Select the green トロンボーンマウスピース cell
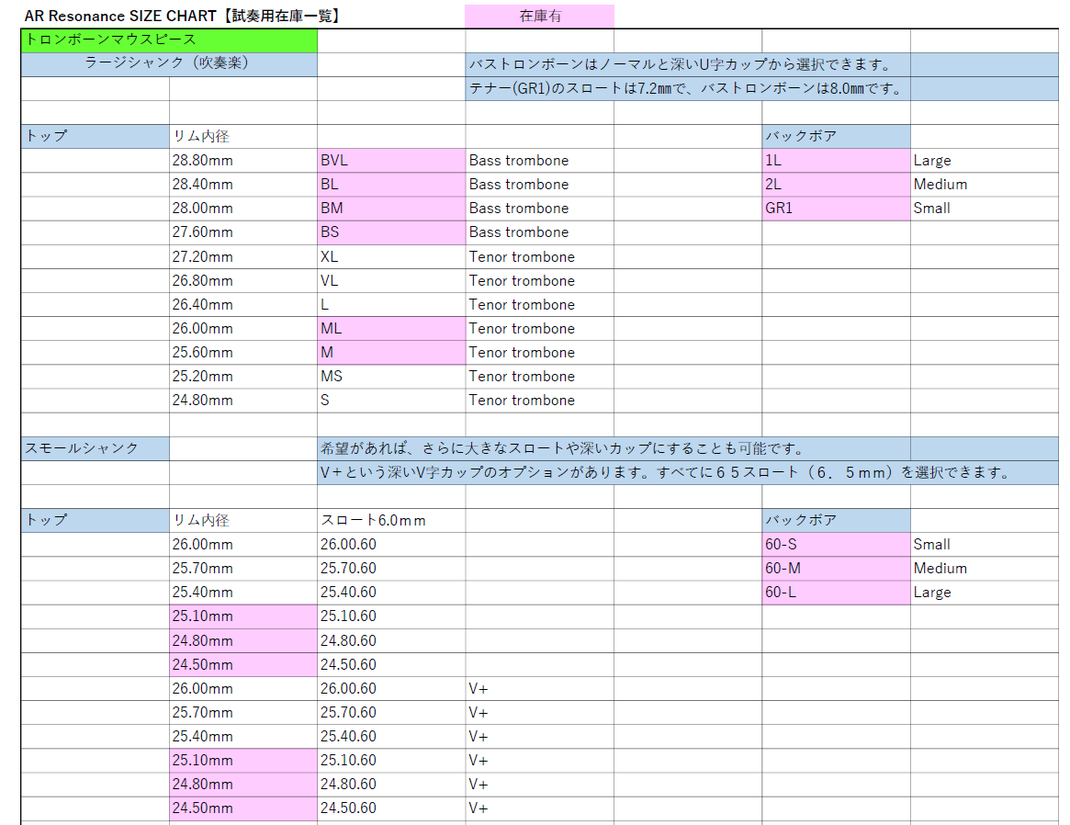This screenshot has width=1070, height=825. point(169,40)
